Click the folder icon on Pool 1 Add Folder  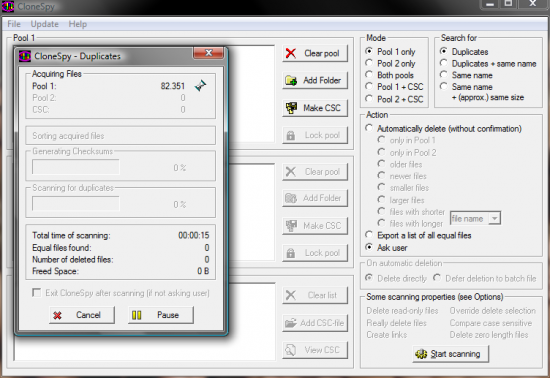291,80
